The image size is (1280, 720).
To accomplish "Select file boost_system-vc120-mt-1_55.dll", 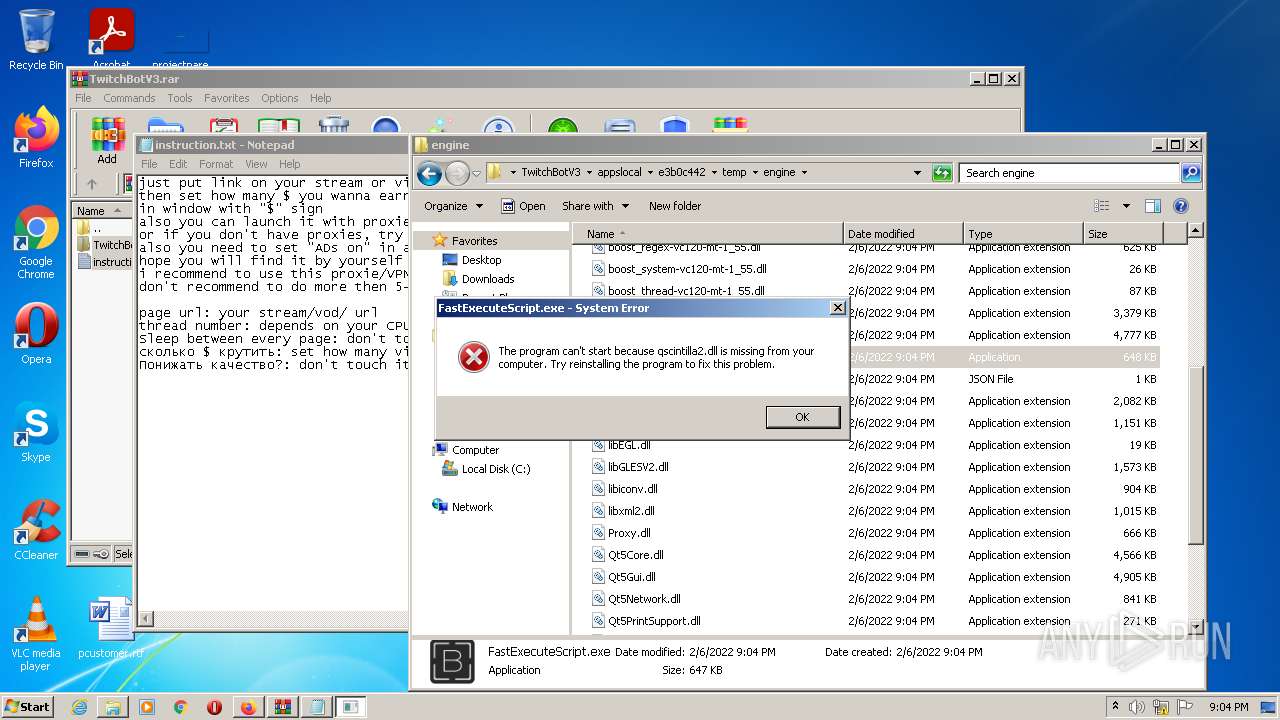I will click(x=687, y=269).
